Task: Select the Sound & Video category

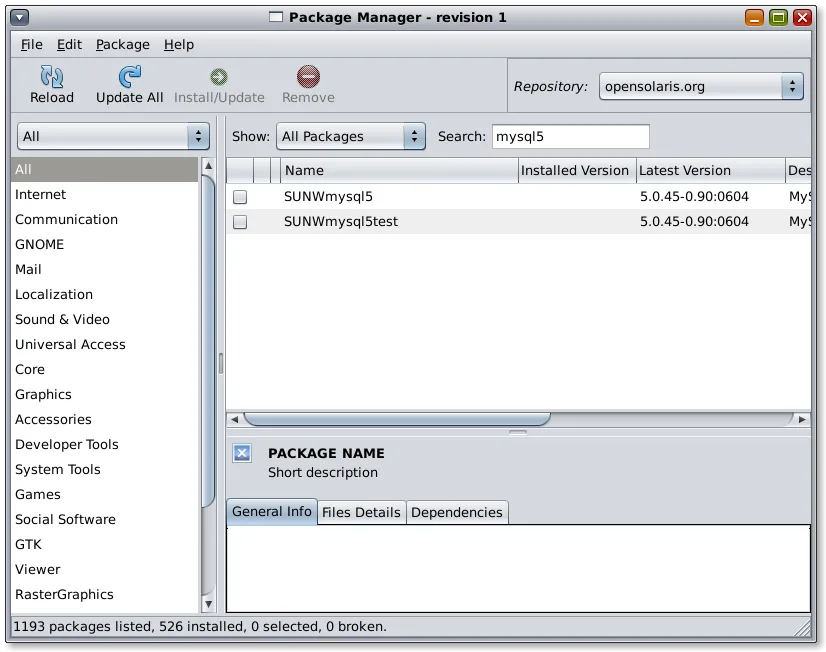Action: click(x=104, y=320)
